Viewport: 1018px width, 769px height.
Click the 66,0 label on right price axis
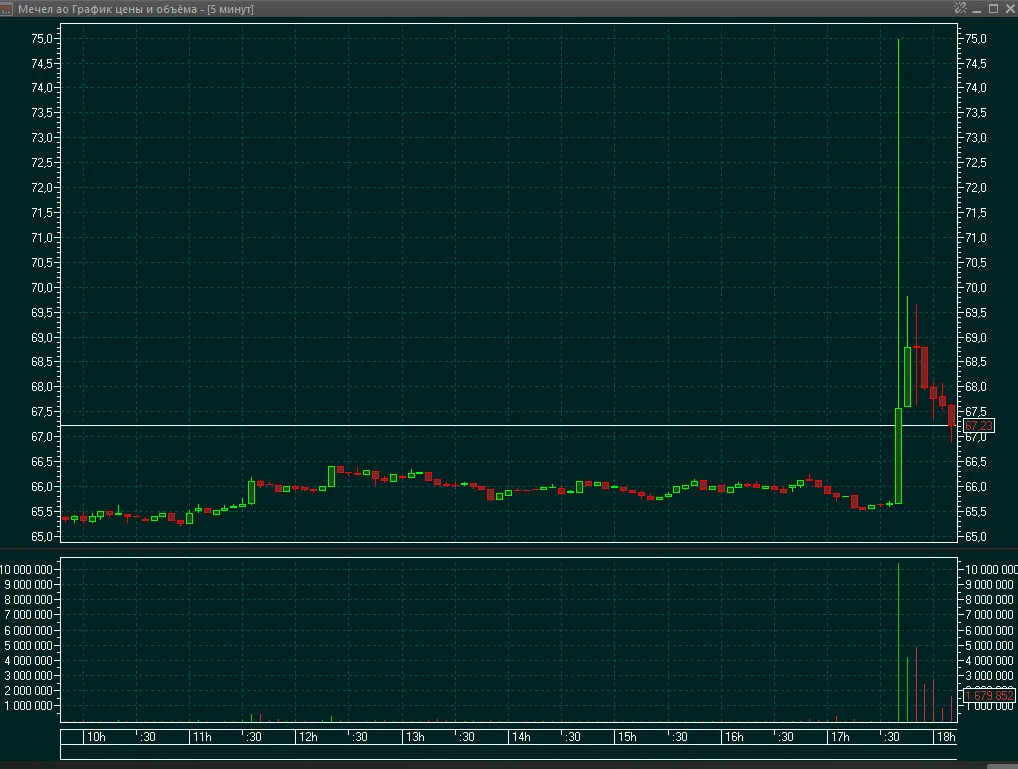coord(976,486)
